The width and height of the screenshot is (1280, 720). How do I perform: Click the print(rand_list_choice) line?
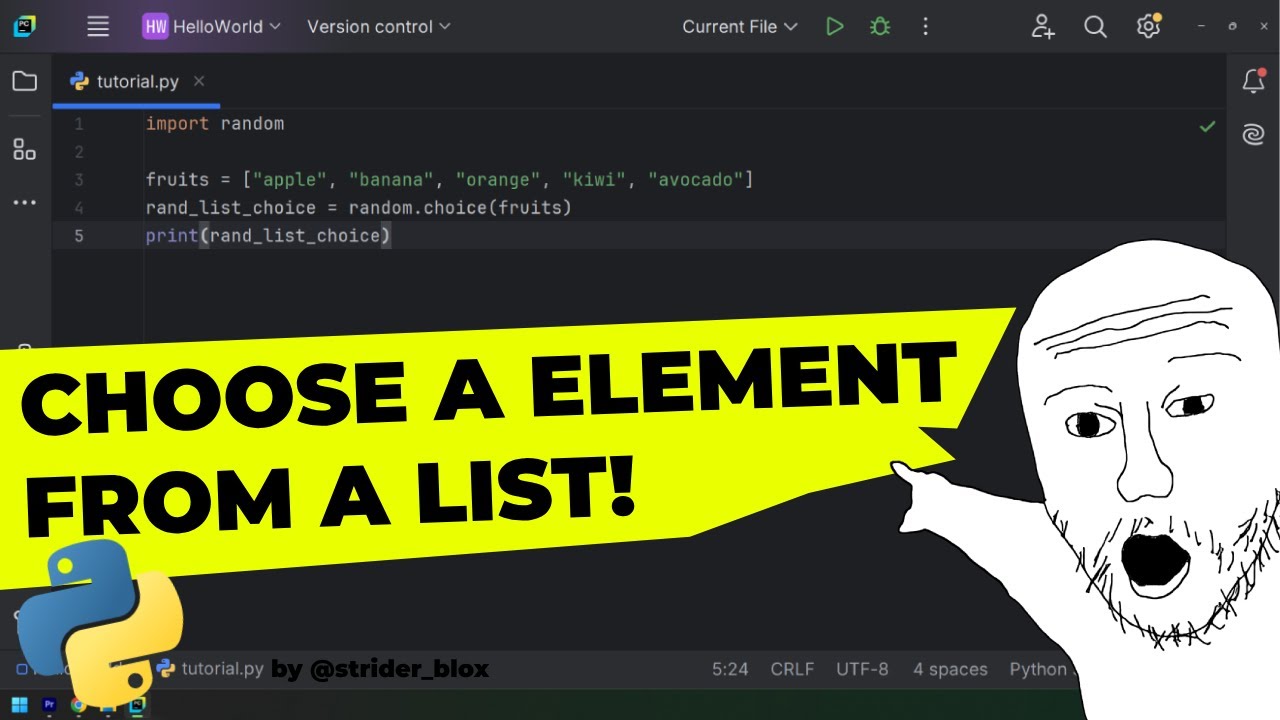268,236
